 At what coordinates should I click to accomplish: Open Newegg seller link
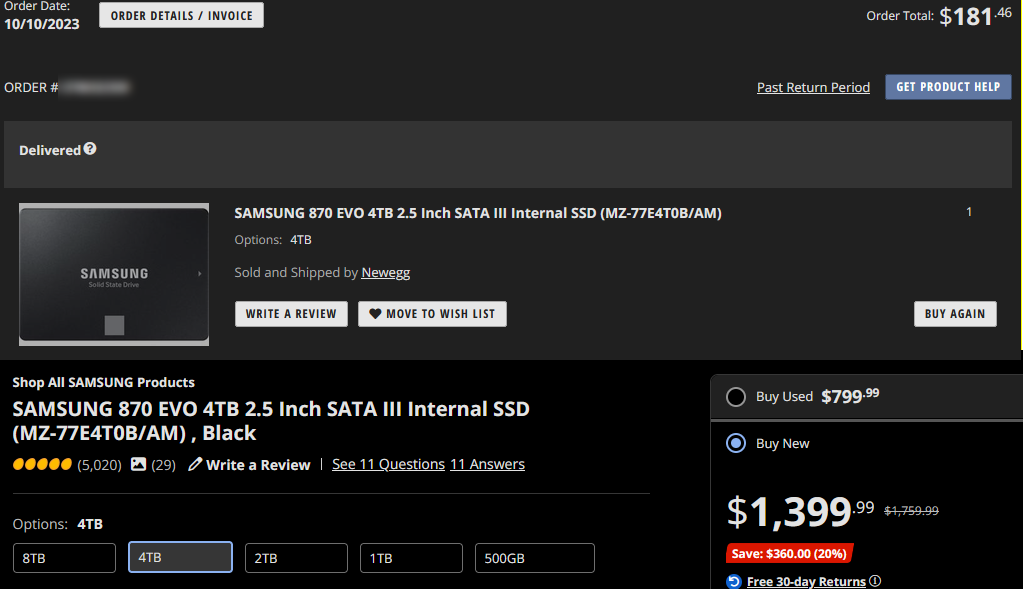(x=386, y=273)
